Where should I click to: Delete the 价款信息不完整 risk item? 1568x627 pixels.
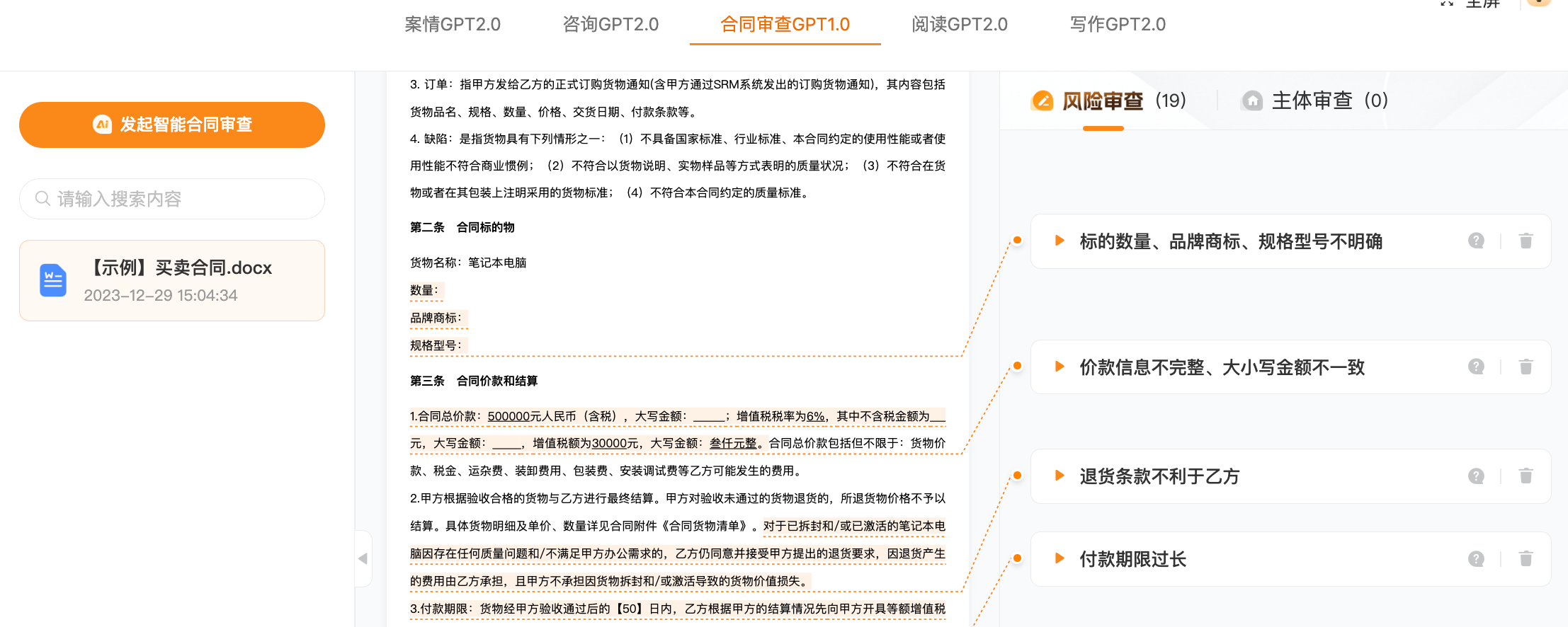(x=1526, y=367)
